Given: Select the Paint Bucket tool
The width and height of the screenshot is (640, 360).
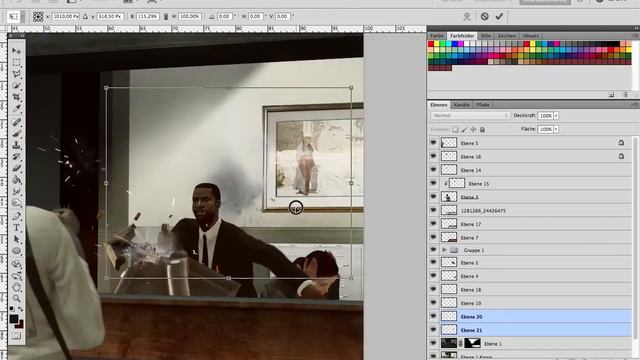Looking at the screenshot, I should tap(16, 180).
